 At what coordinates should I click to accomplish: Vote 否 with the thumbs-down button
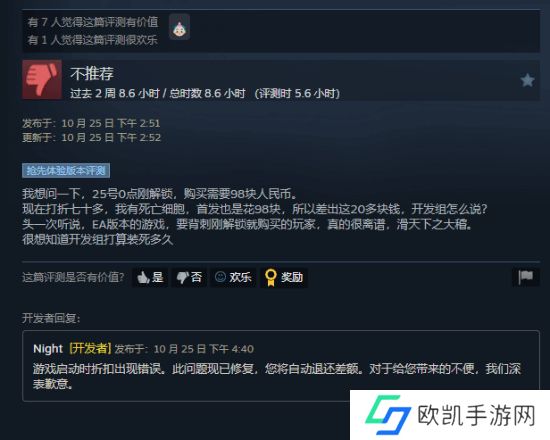(x=189, y=278)
